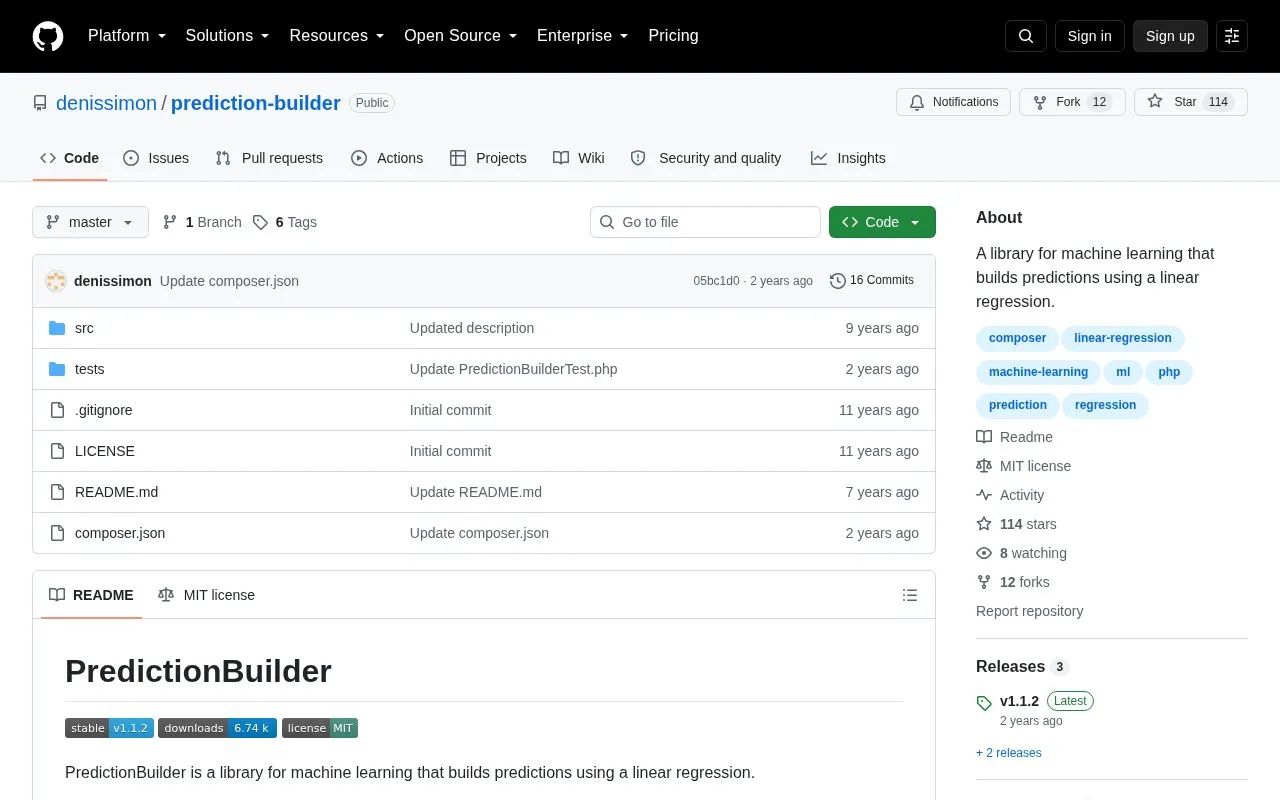
Task: Expand the Platform menu
Action: click(x=127, y=36)
